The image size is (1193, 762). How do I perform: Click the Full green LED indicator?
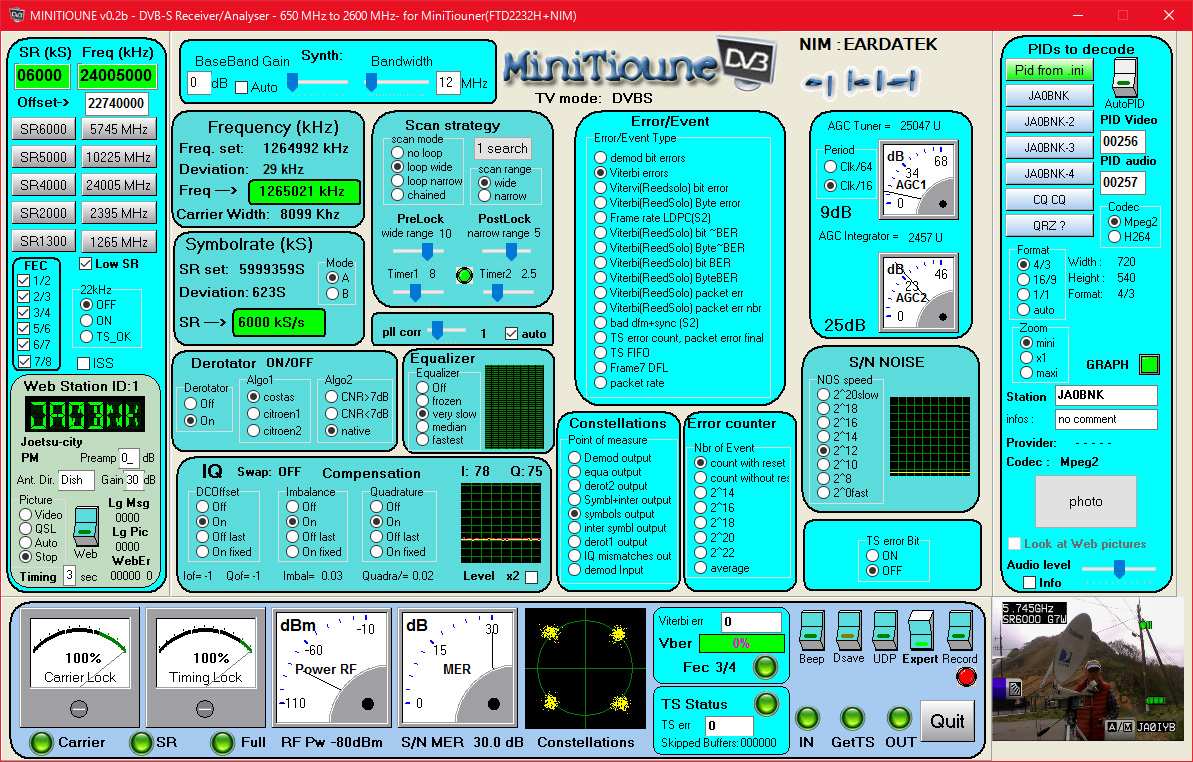pyautogui.click(x=222, y=742)
